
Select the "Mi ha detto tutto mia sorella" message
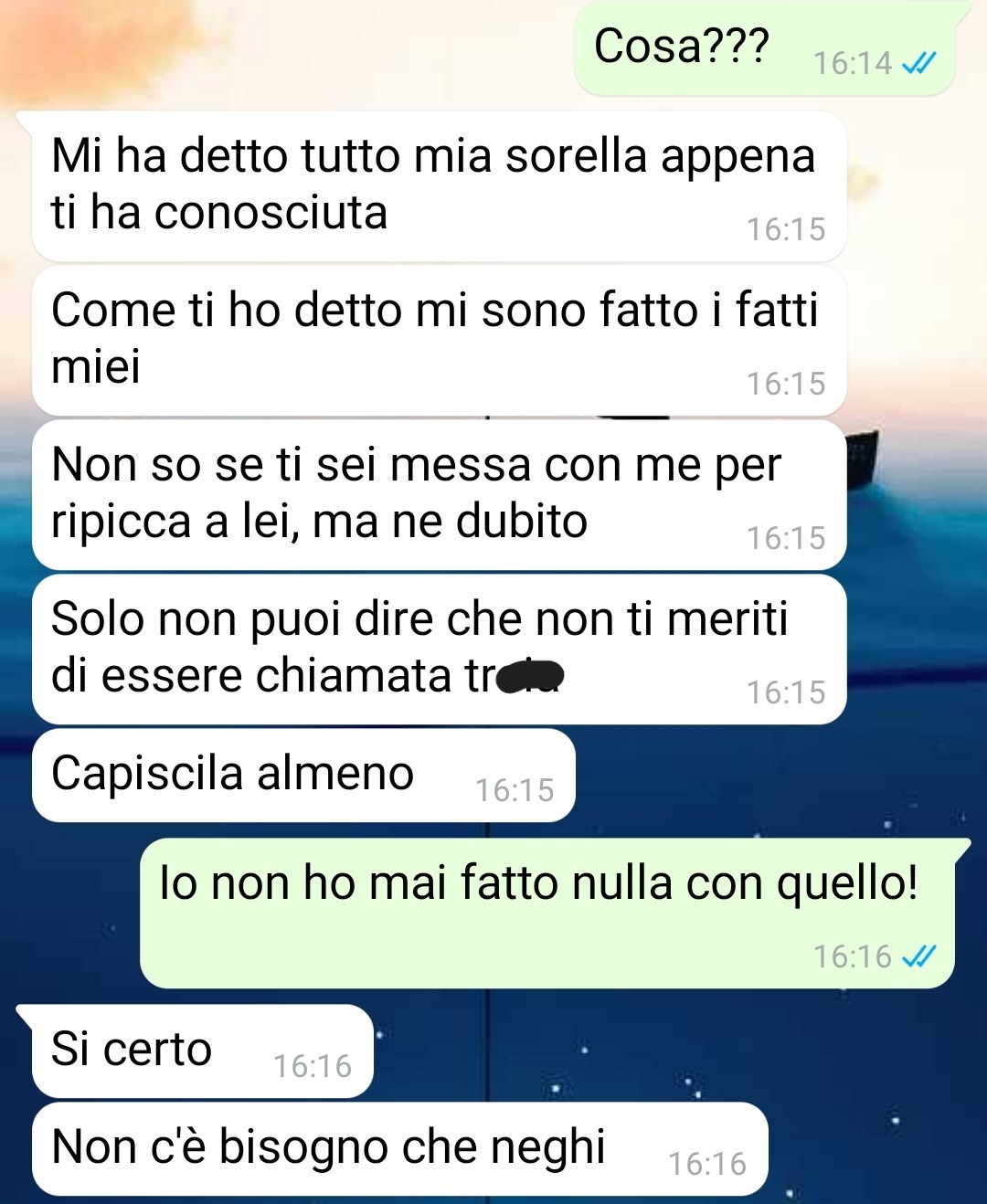[439, 186]
